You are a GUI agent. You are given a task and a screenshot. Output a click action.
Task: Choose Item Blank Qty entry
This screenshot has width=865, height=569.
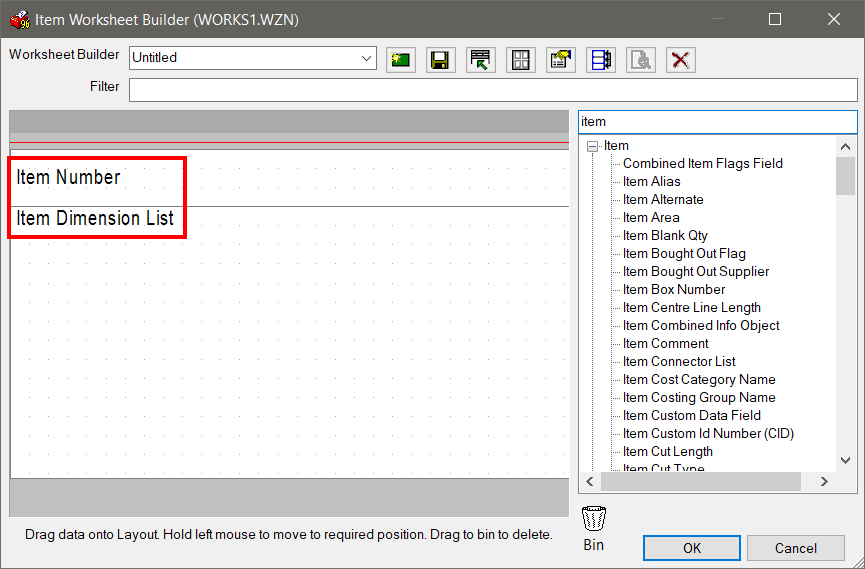[x=665, y=236]
